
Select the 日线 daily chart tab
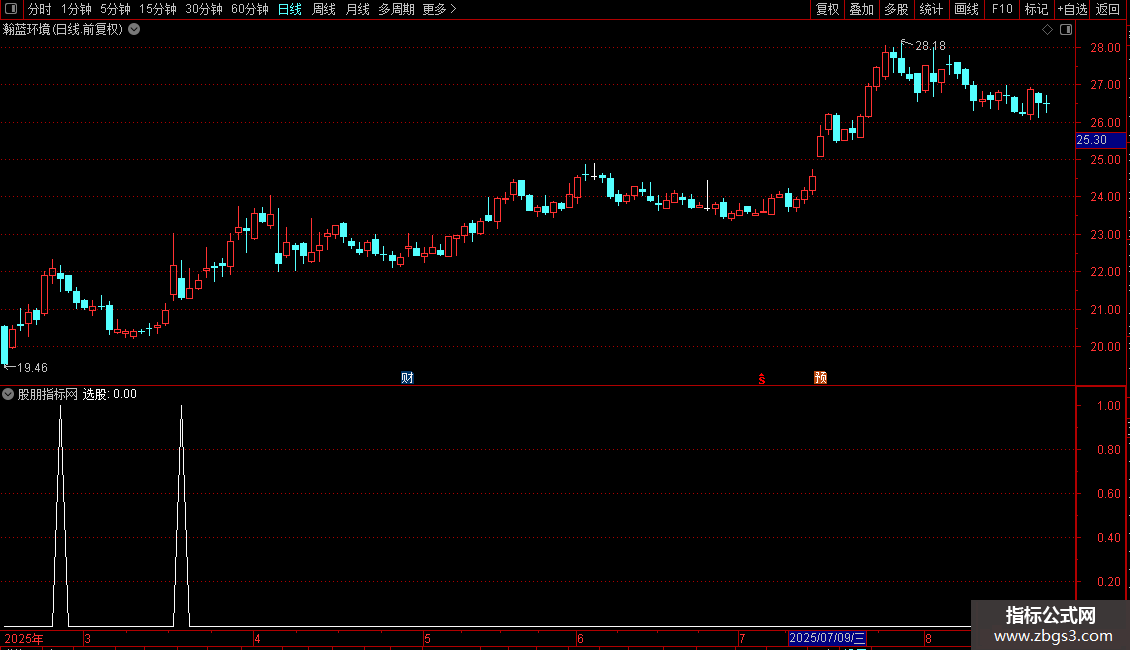(x=290, y=9)
